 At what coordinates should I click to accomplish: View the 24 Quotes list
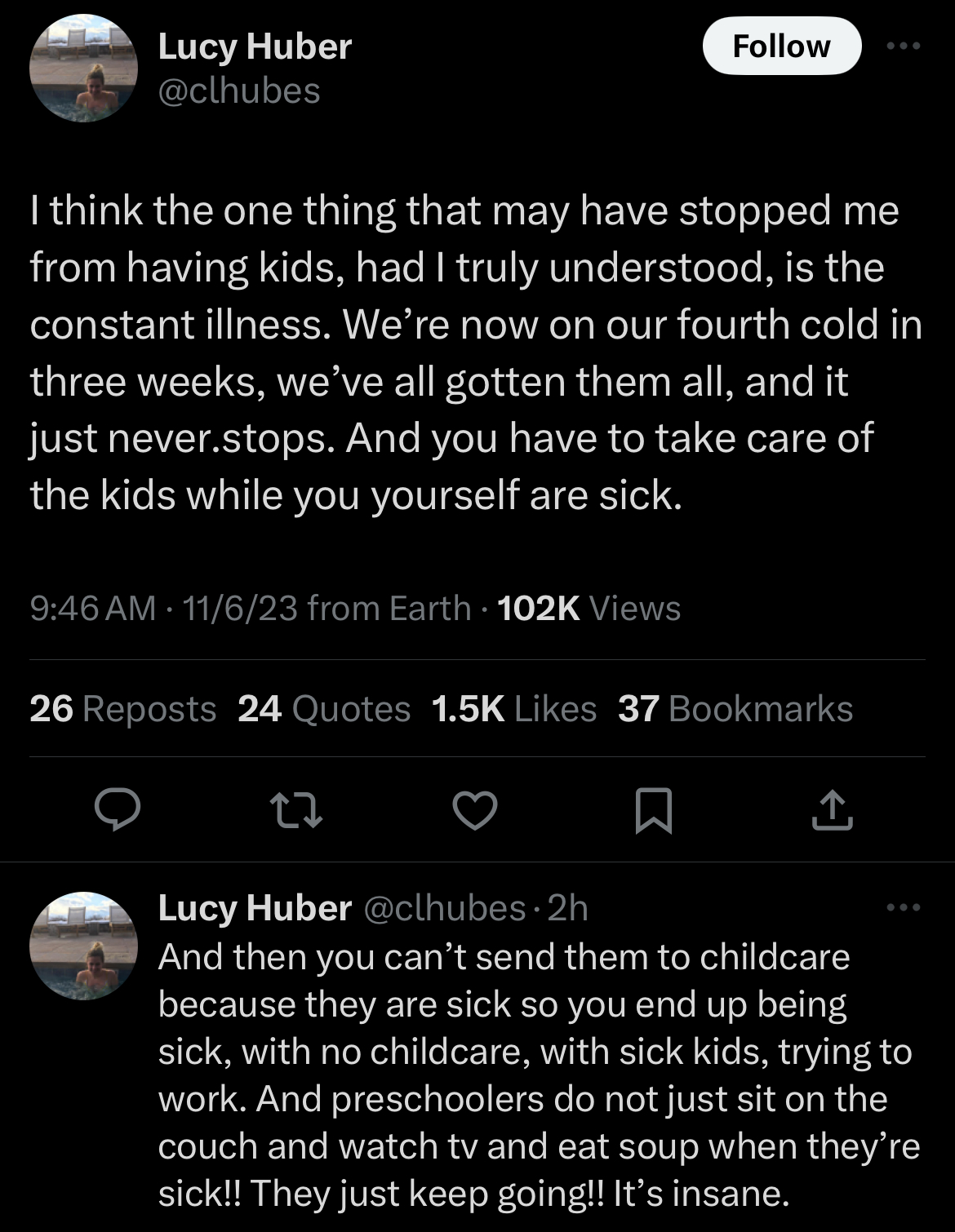pyautogui.click(x=323, y=708)
